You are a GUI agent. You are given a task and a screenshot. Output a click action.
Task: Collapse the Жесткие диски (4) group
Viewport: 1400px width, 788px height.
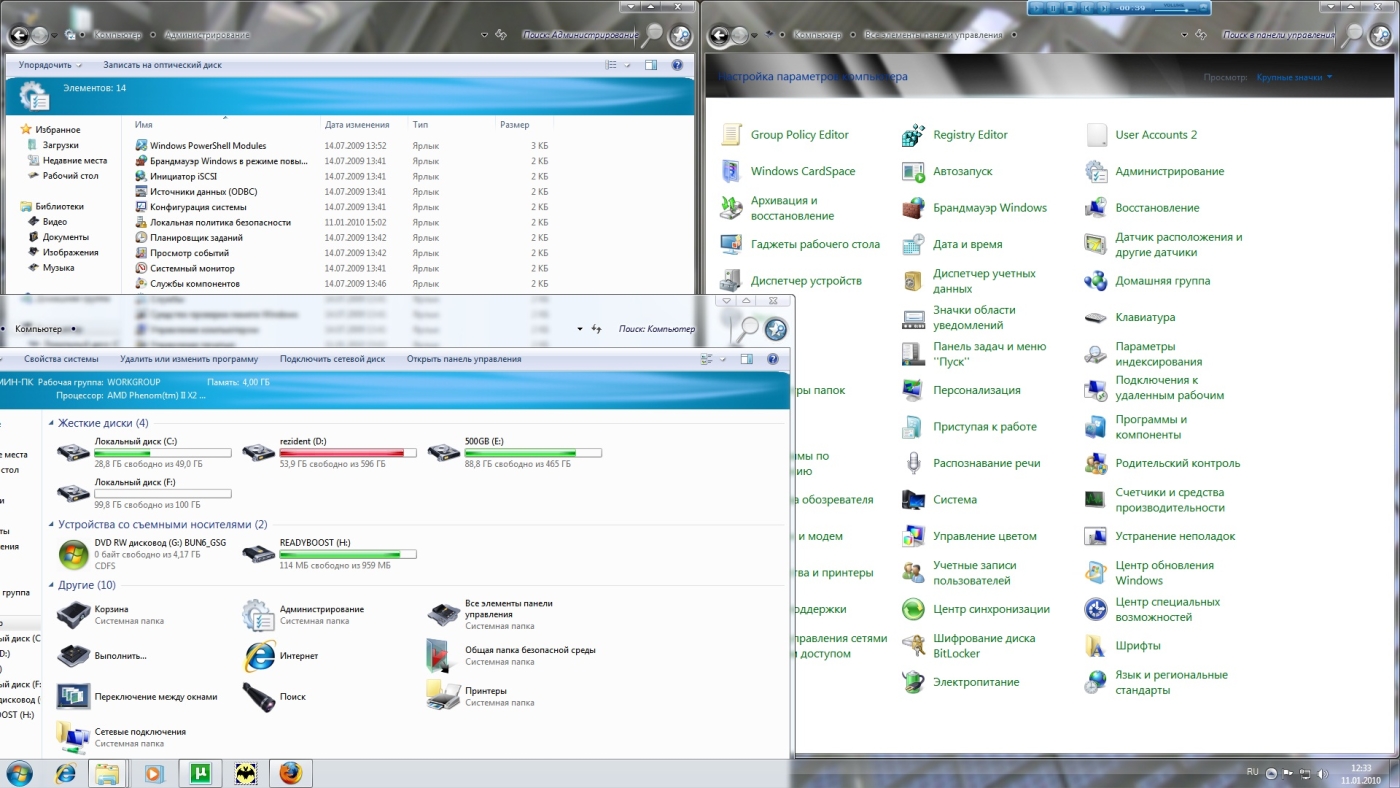click(x=51, y=423)
